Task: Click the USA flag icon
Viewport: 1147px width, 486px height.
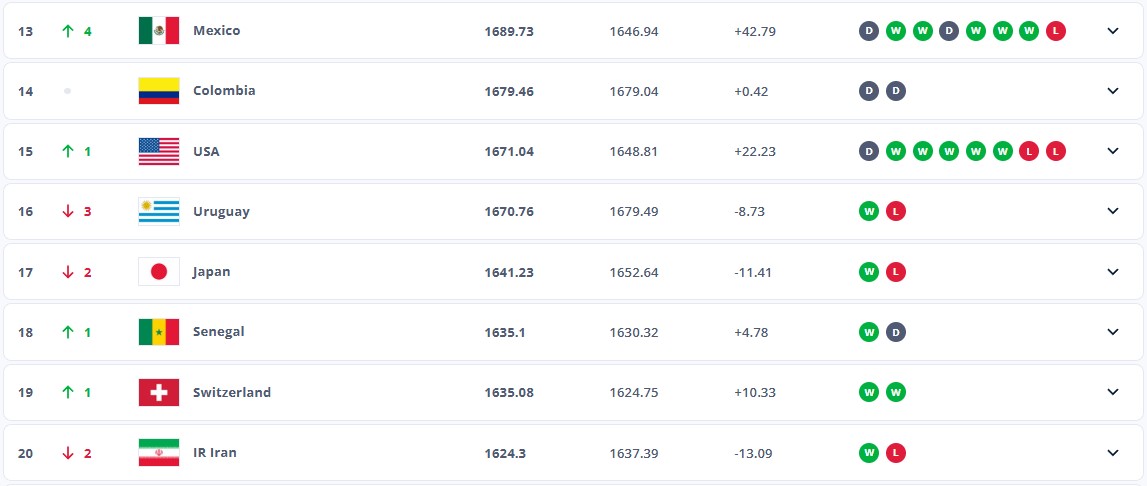Action: (x=158, y=151)
